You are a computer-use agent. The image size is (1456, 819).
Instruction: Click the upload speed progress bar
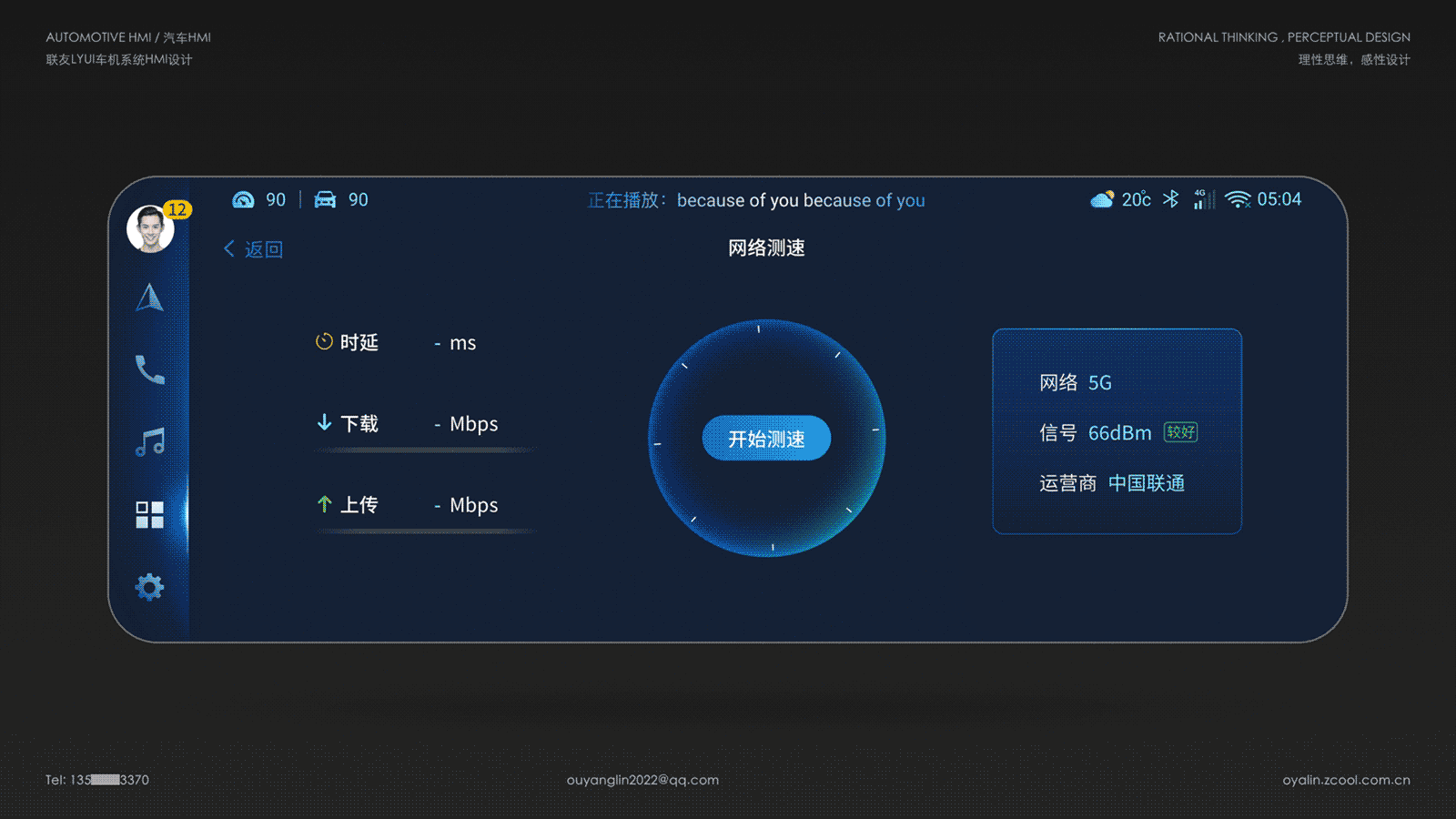point(426,531)
